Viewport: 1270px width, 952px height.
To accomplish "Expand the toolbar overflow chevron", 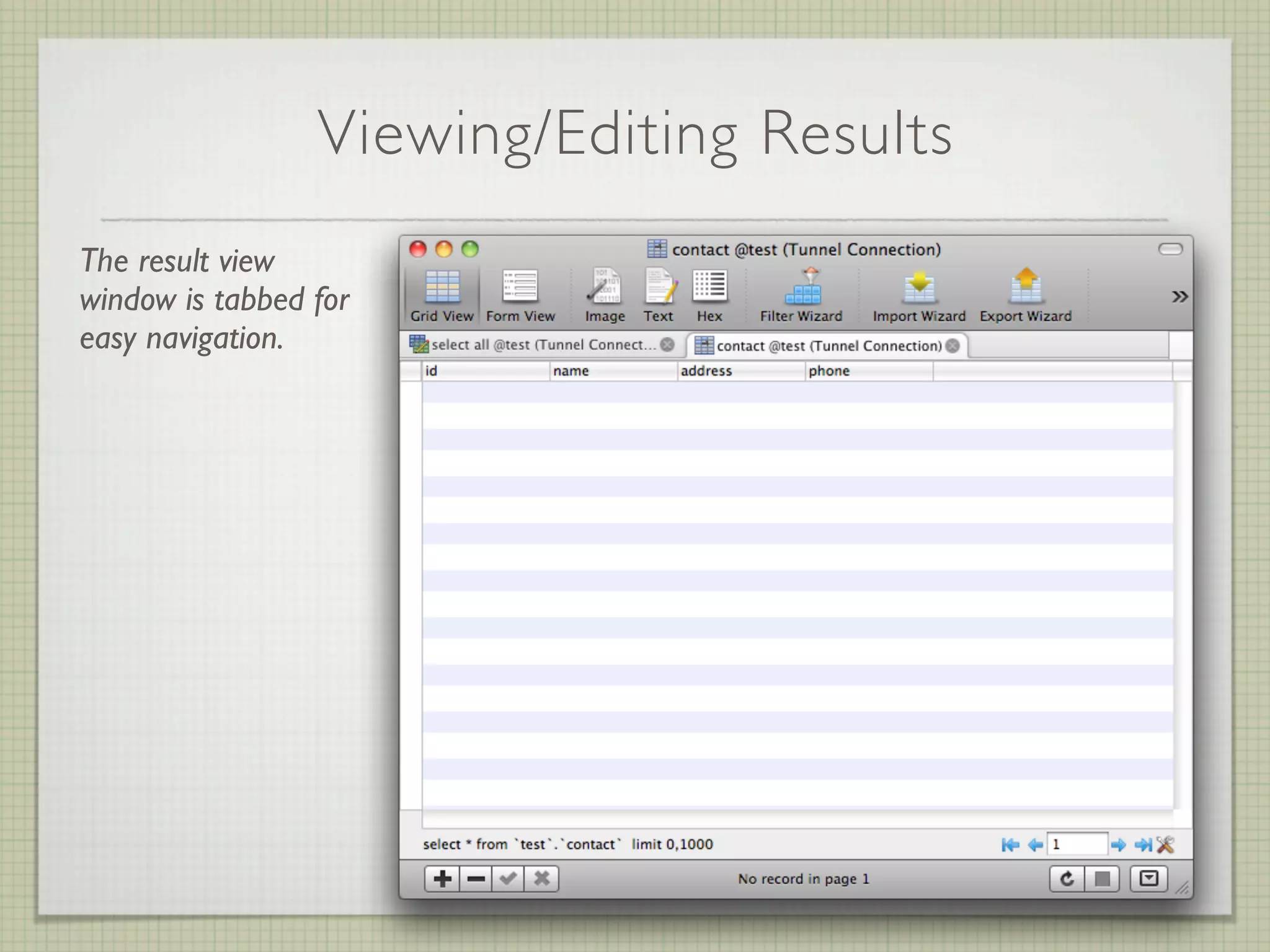I will (x=1179, y=297).
